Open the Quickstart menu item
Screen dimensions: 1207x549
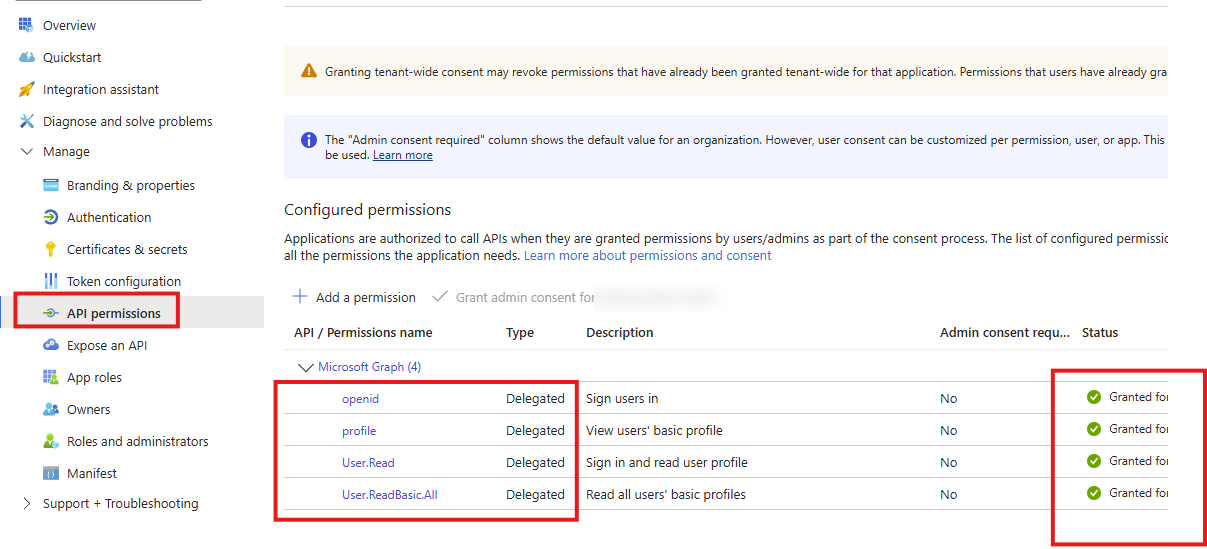(72, 57)
